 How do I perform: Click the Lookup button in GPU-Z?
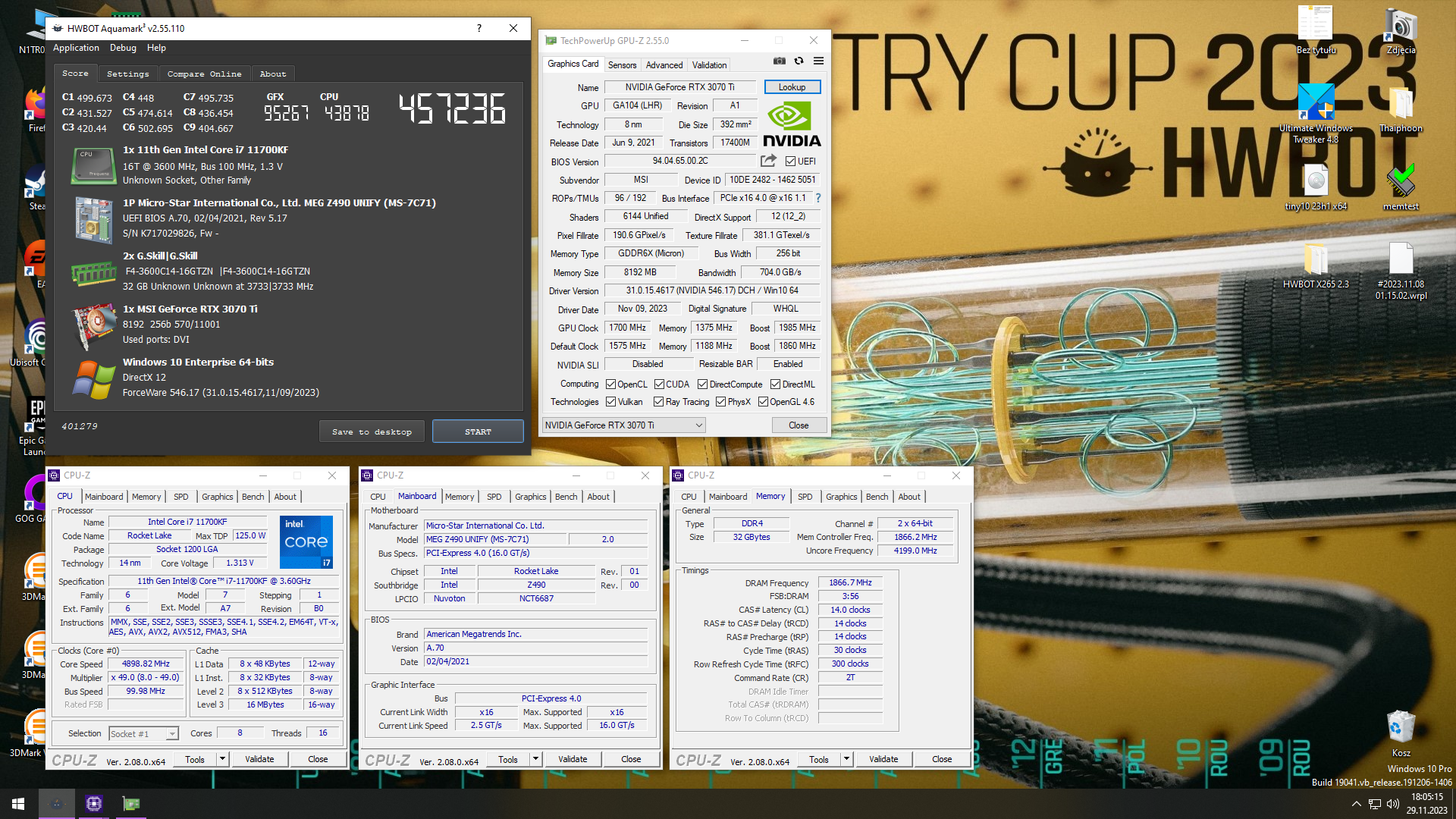click(792, 87)
